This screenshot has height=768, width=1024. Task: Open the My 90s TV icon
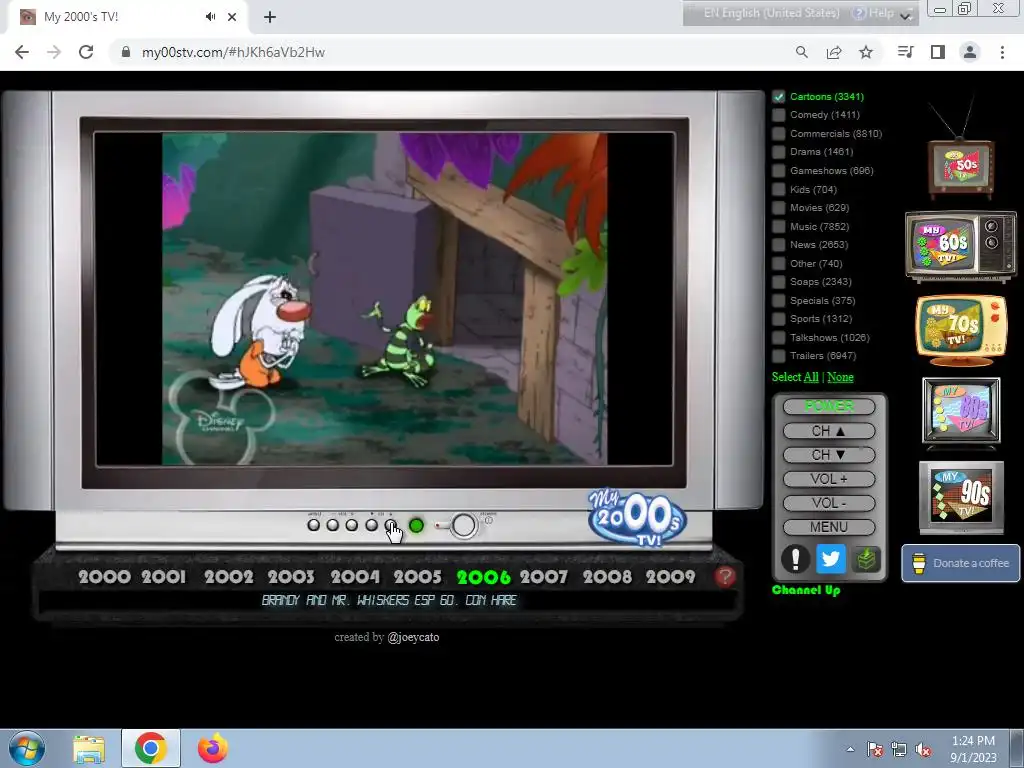tap(961, 497)
